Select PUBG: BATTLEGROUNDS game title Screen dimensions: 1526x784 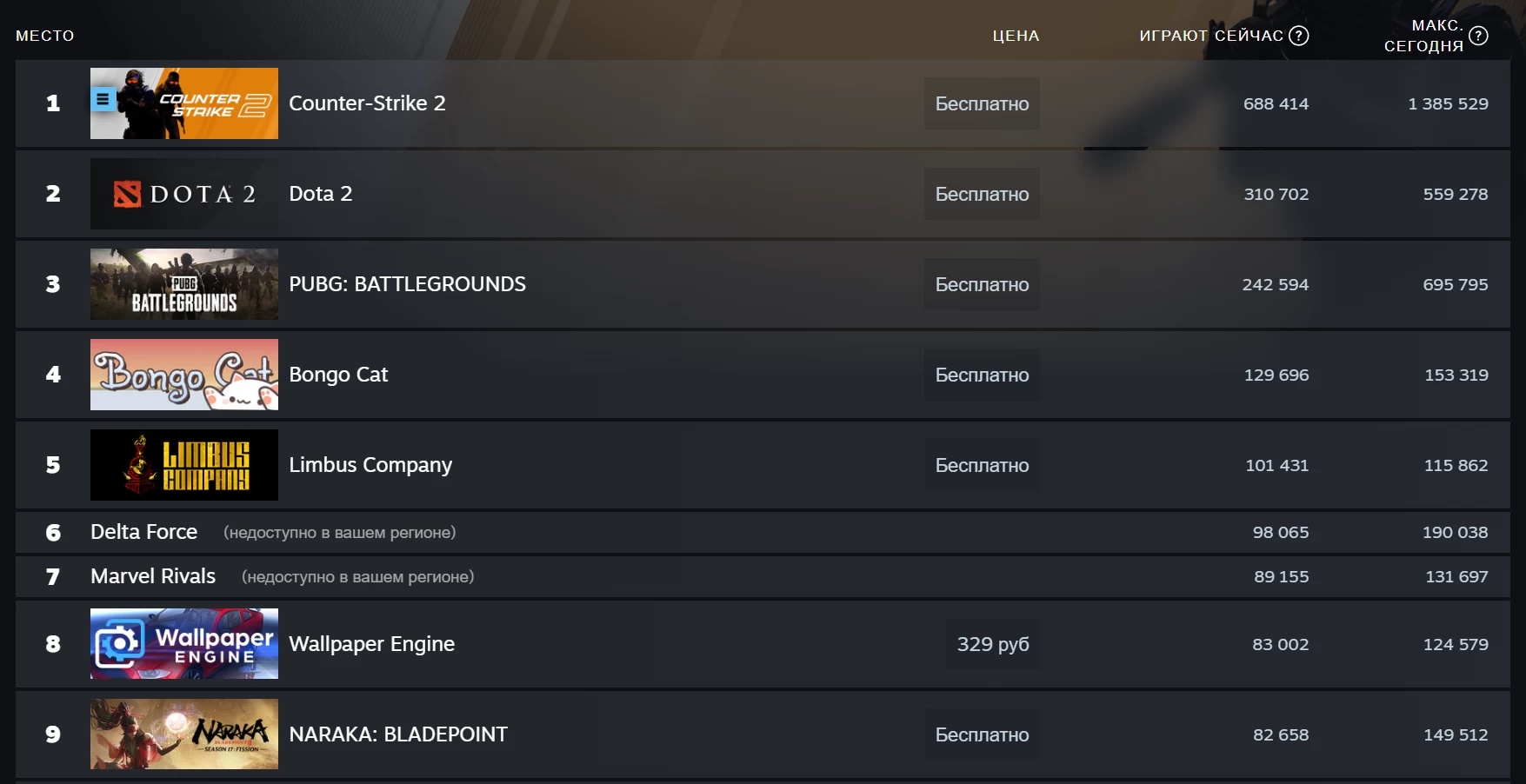coord(407,284)
